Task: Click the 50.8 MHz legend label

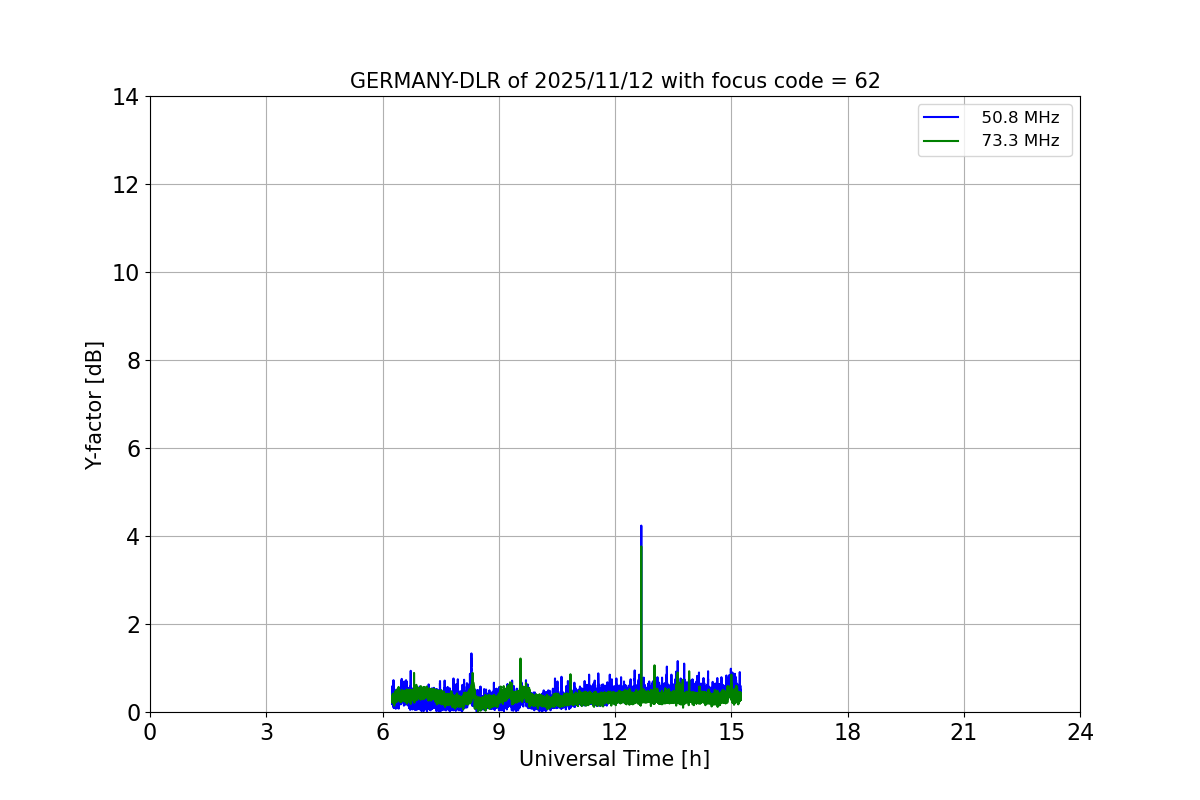Action: point(1020,118)
